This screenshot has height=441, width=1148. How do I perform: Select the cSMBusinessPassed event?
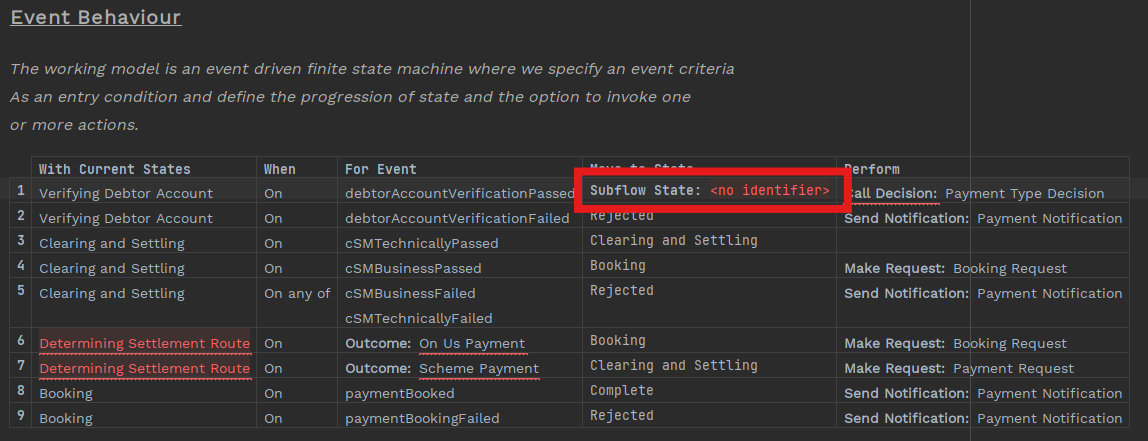pos(413,268)
